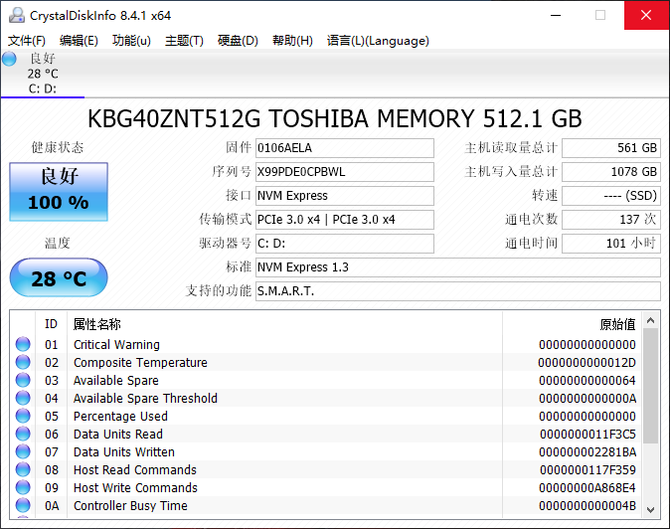Click the status orb for Available Spare

tap(23, 381)
